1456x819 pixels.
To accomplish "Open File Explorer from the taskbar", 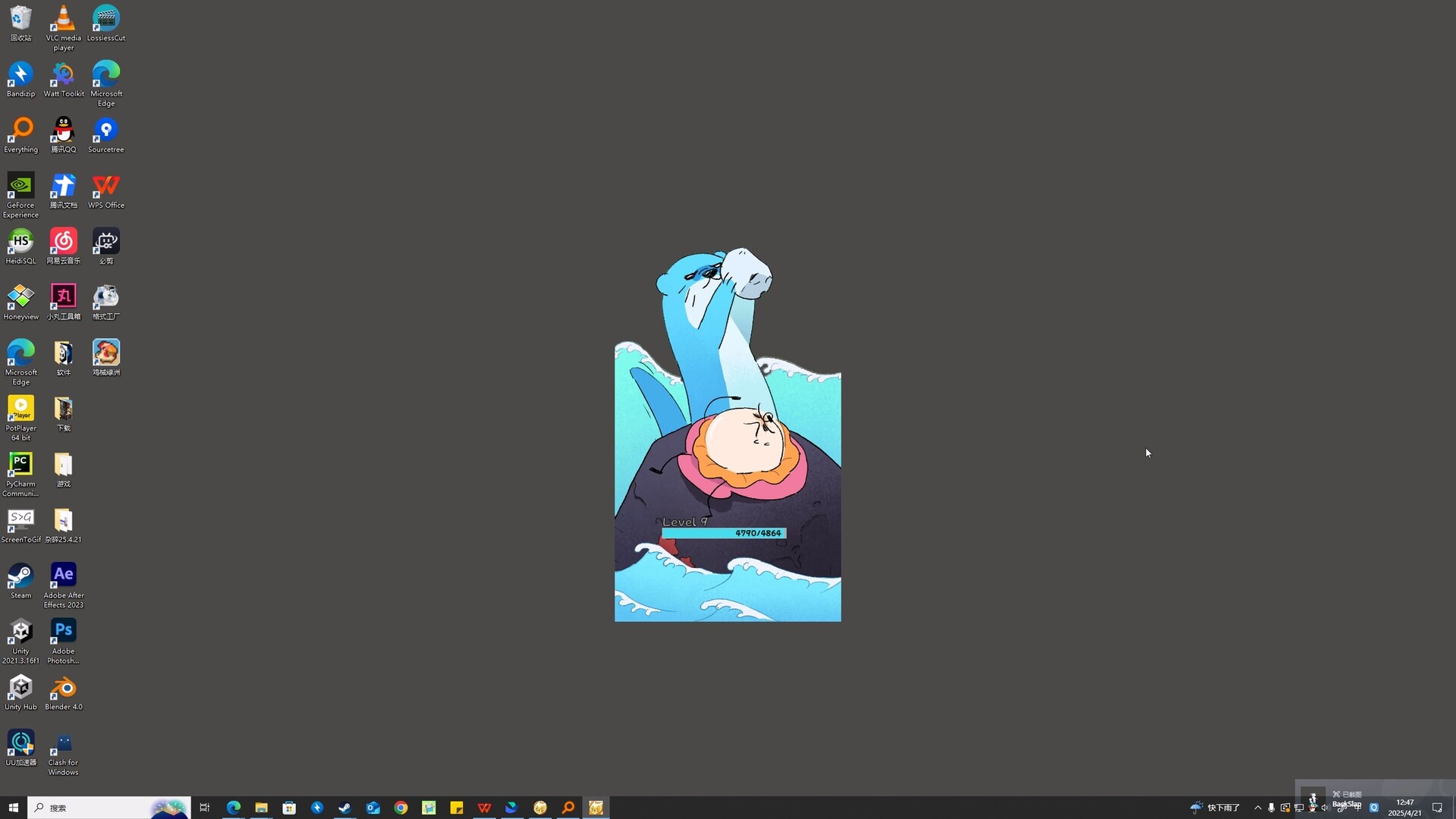I will coord(261,808).
